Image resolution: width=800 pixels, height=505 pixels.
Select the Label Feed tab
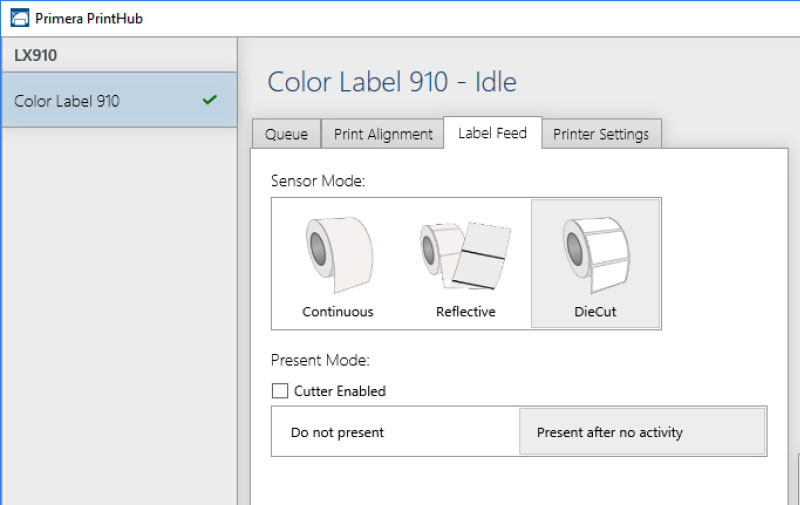pyautogui.click(x=492, y=133)
